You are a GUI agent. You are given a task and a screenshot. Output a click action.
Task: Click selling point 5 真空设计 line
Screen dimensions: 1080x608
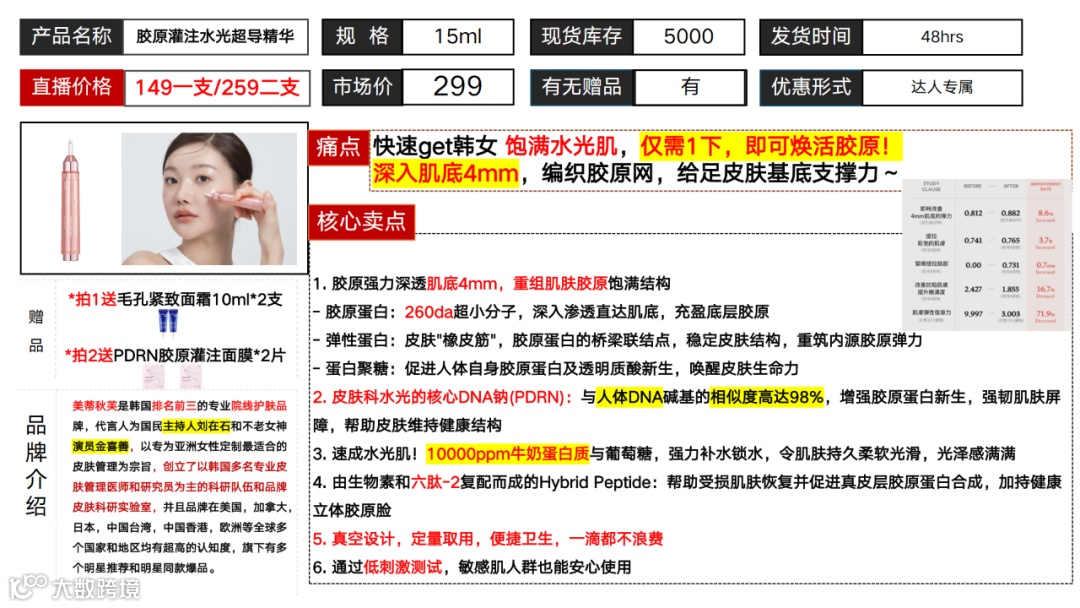pyautogui.click(x=488, y=538)
